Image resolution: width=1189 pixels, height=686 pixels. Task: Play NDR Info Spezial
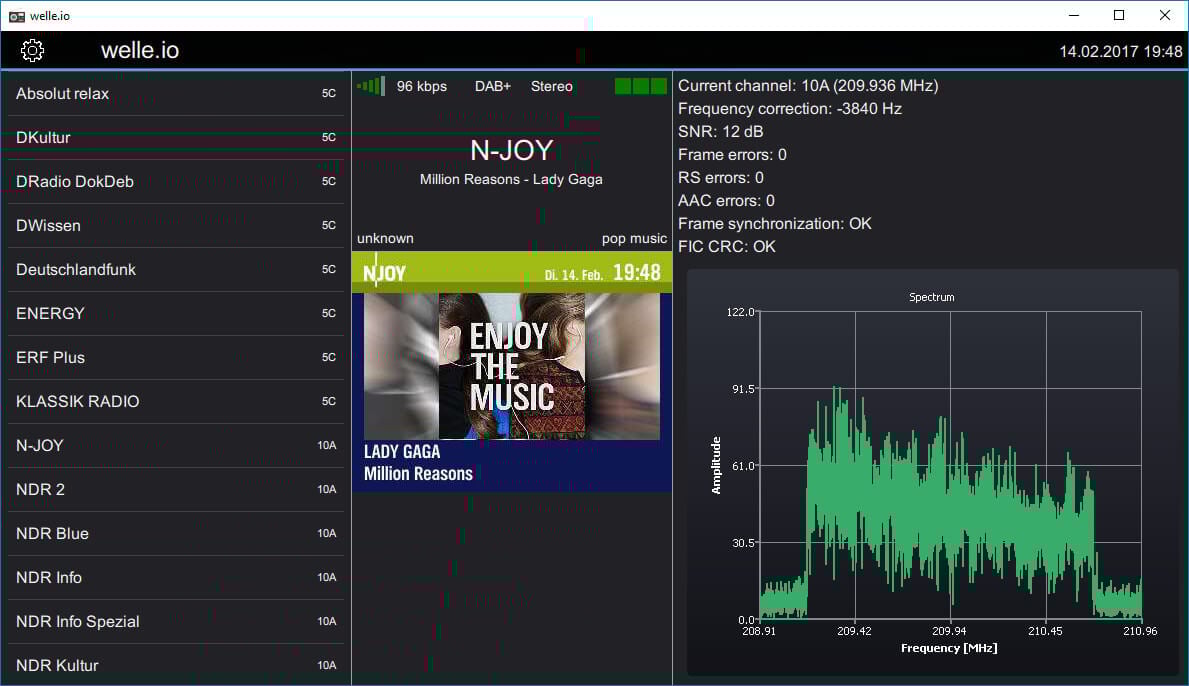tap(175, 622)
